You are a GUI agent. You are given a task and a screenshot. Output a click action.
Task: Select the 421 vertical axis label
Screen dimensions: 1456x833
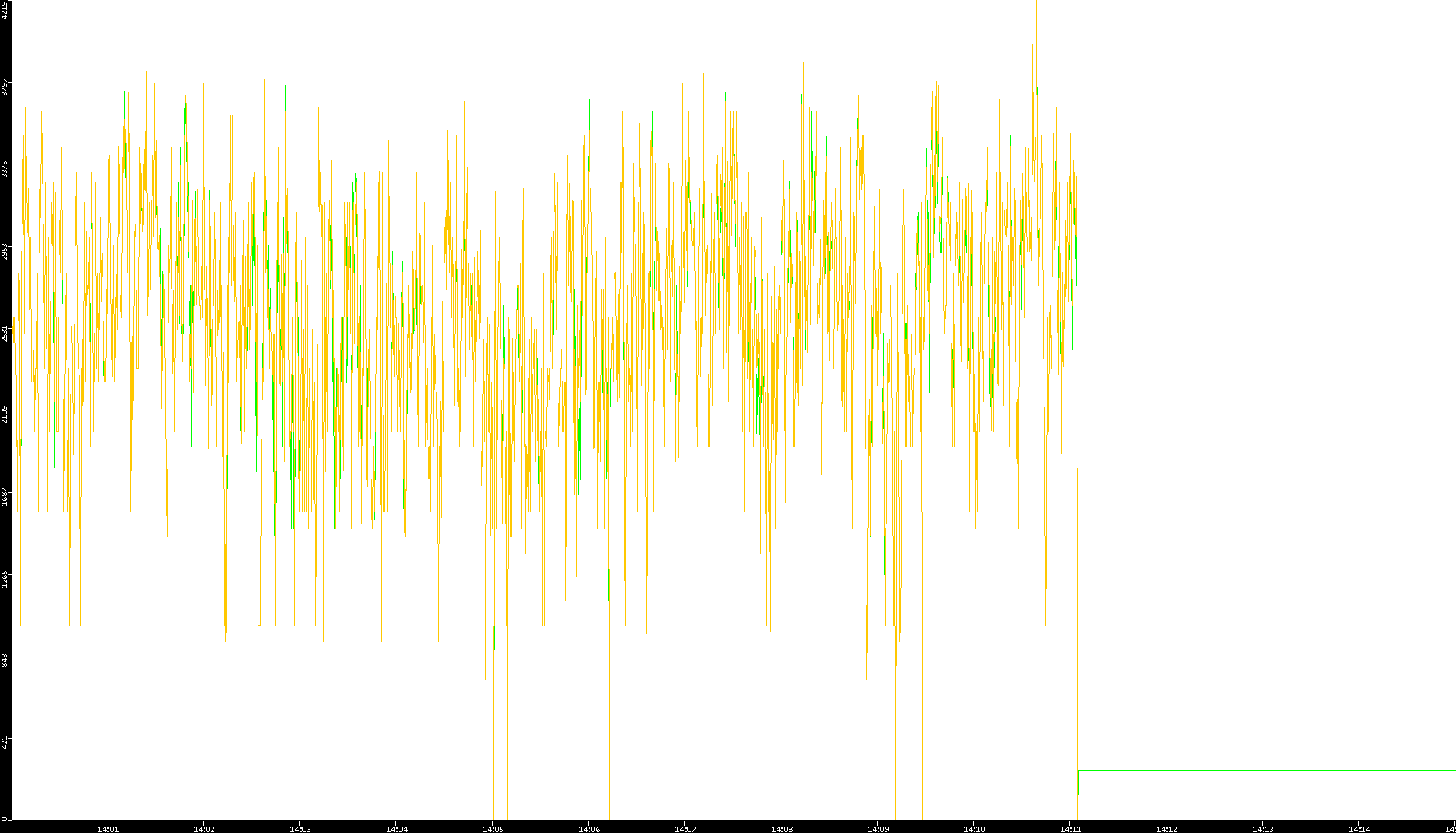tap(5, 741)
